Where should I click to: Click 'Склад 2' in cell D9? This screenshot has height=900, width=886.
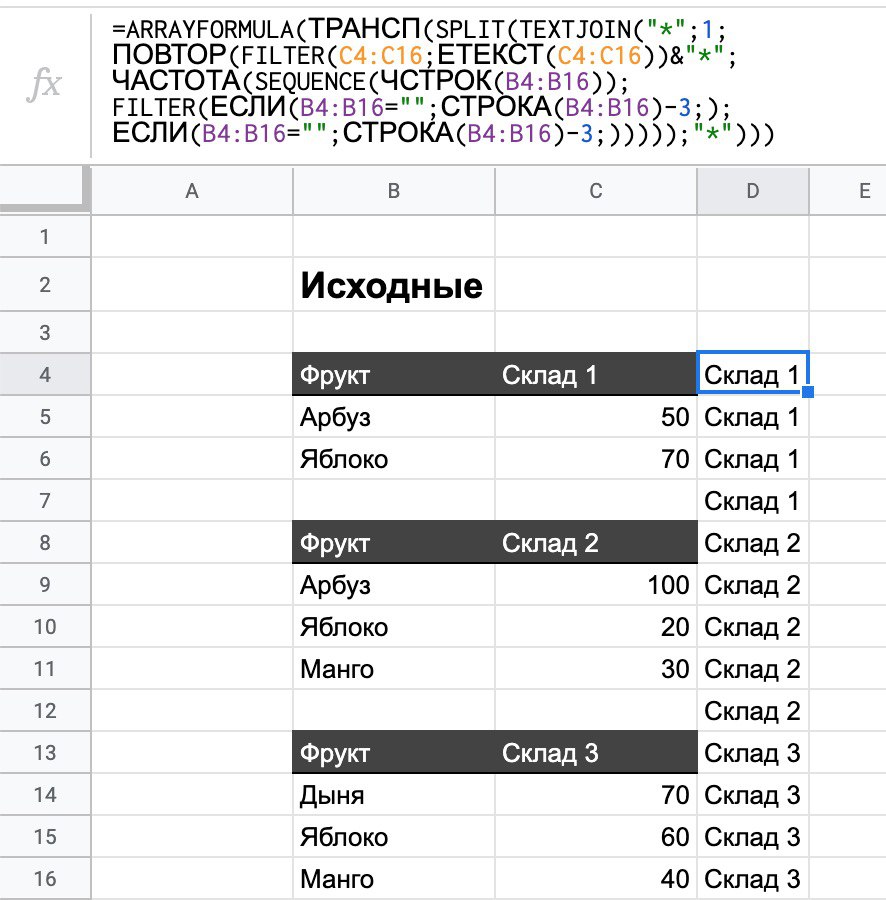(x=753, y=584)
